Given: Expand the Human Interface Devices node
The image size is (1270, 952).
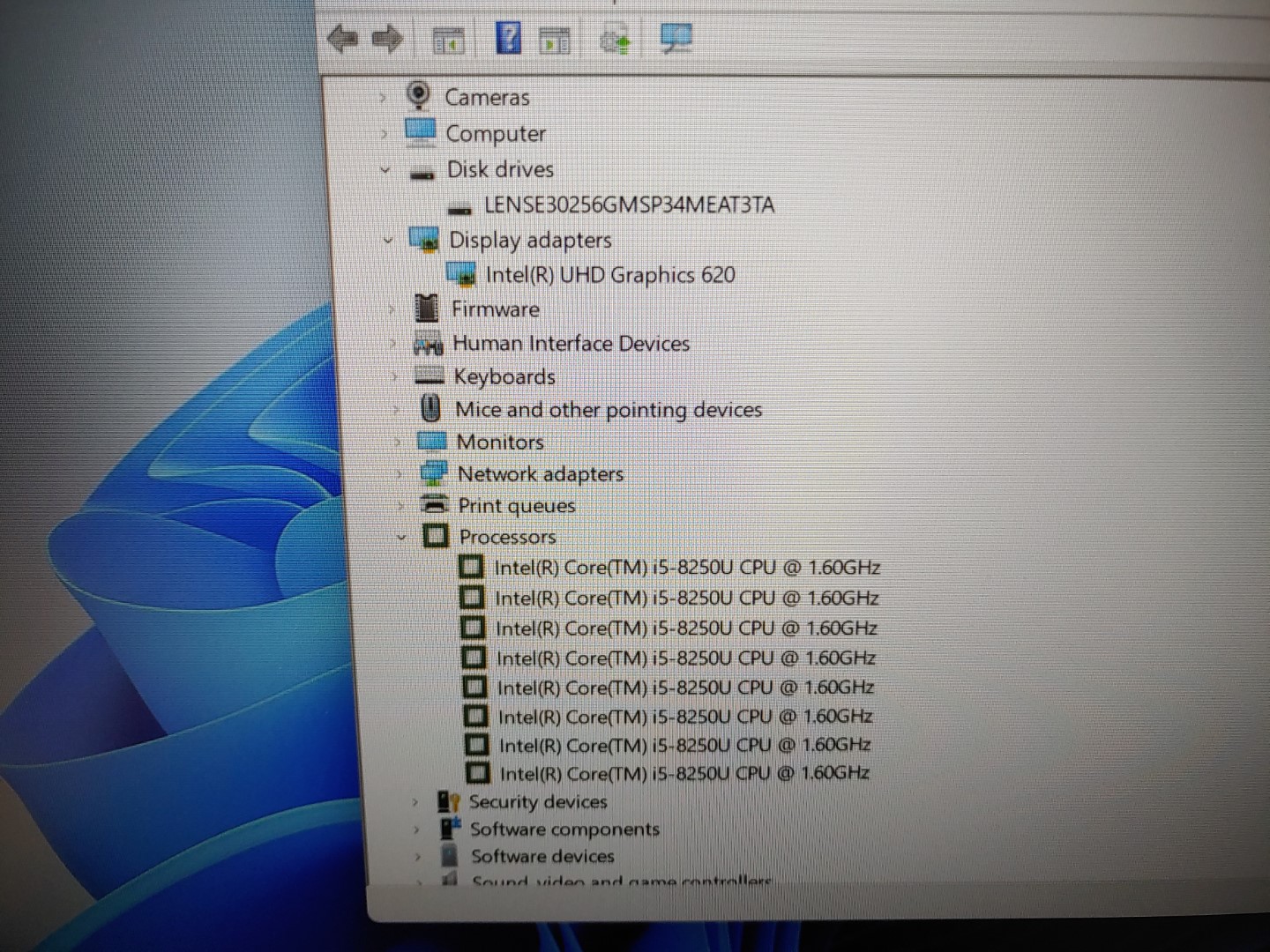Looking at the screenshot, I should [x=393, y=344].
